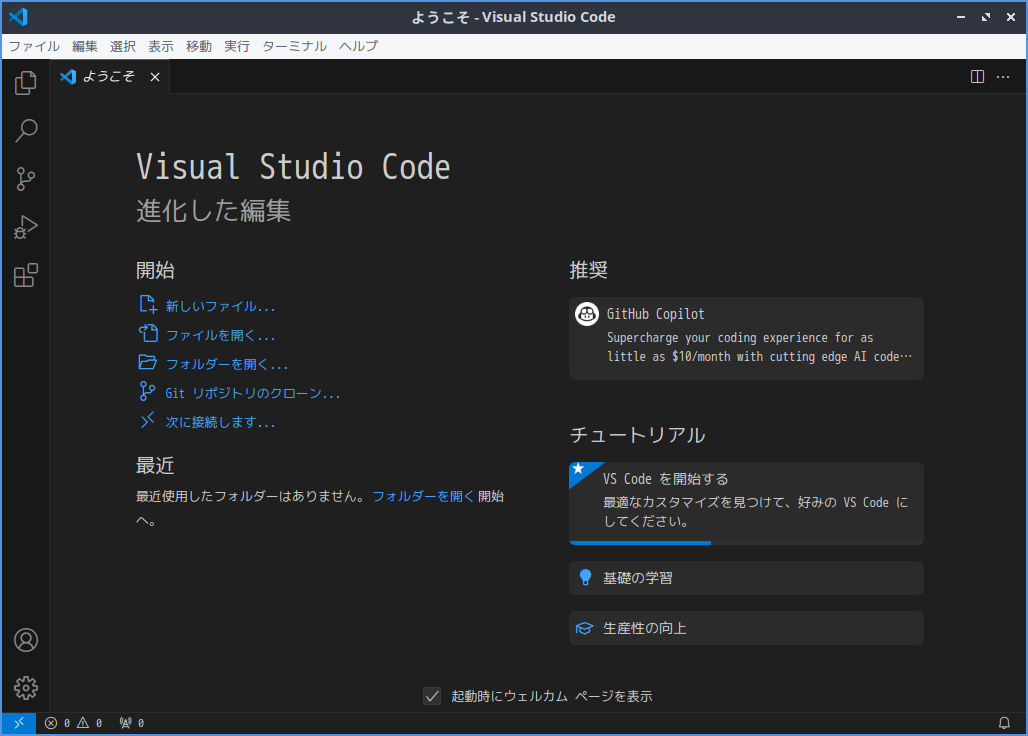Click the VS Code logo in title bar
Viewport: 1028px width, 736px height.
coord(18,16)
